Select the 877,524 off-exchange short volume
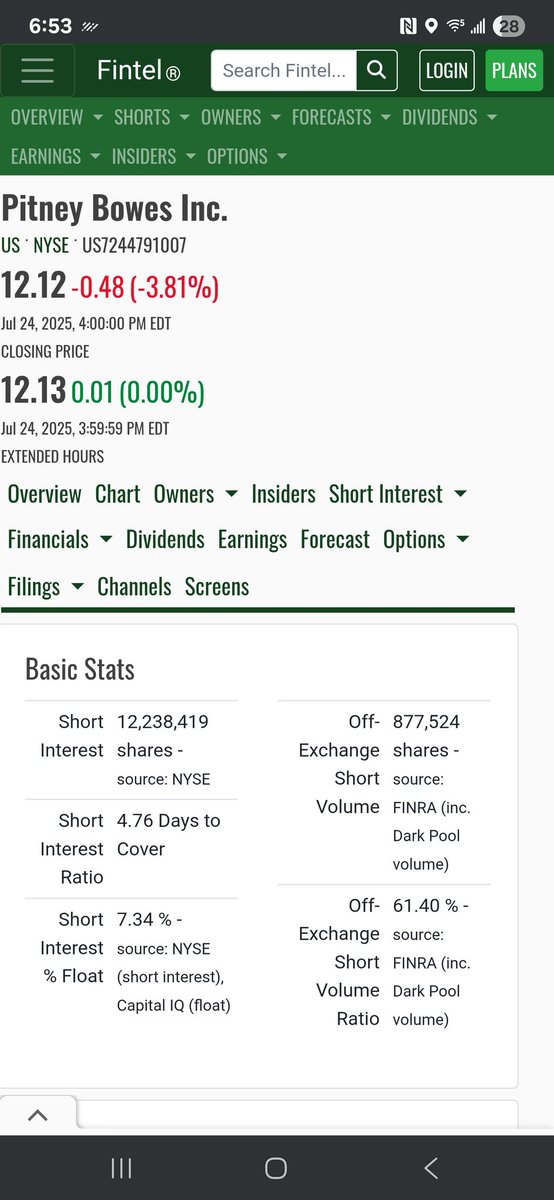The image size is (554, 1200). tap(426, 721)
